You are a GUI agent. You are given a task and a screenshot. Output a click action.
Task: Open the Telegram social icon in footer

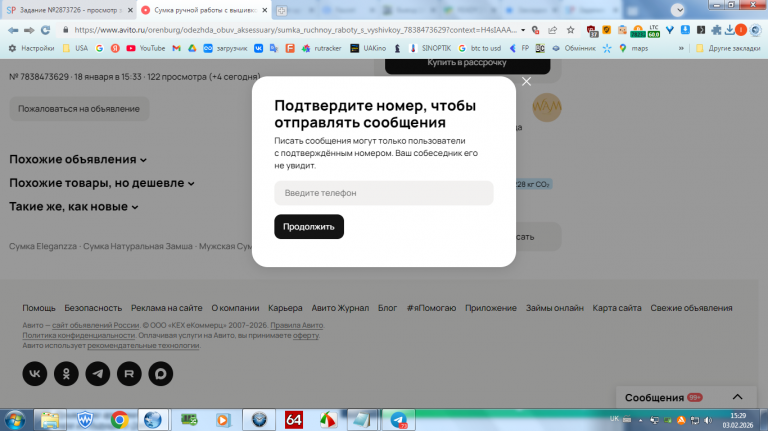[x=98, y=374]
